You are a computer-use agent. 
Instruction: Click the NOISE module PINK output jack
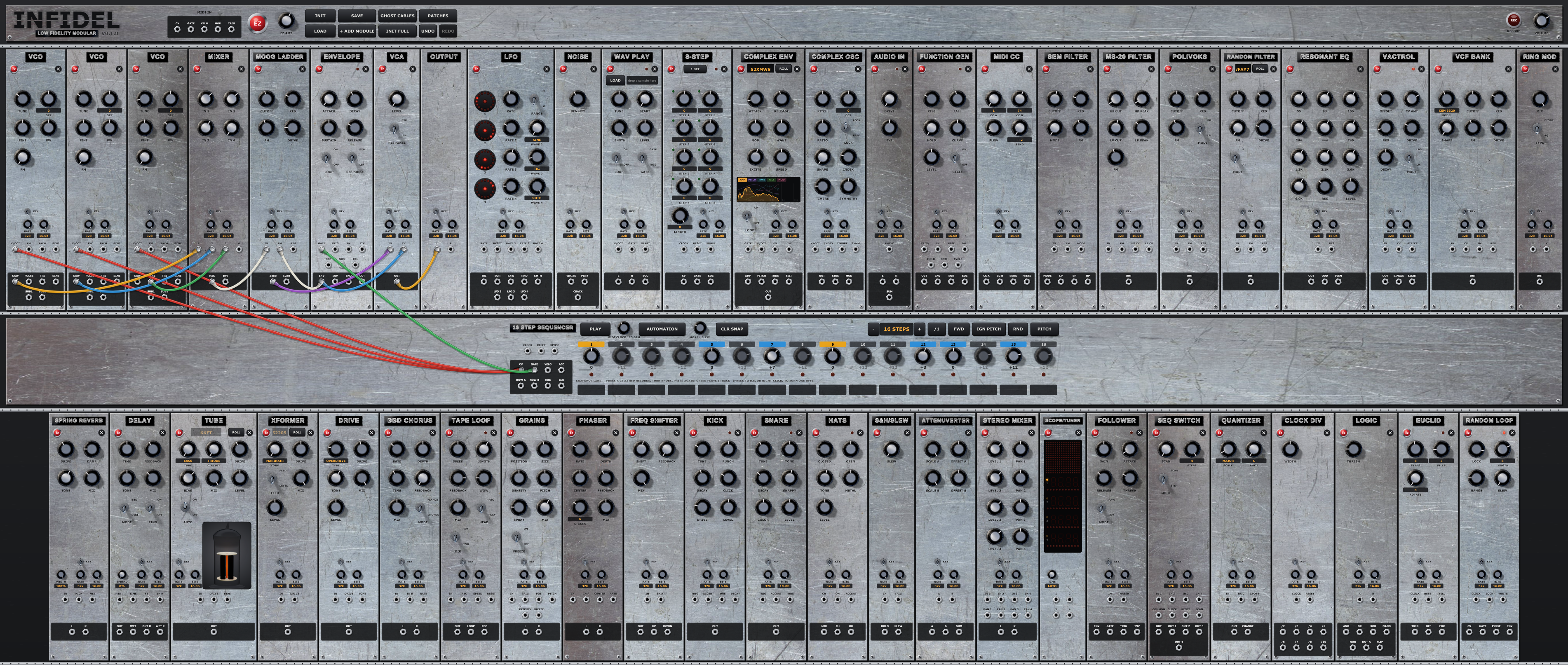coord(584,282)
